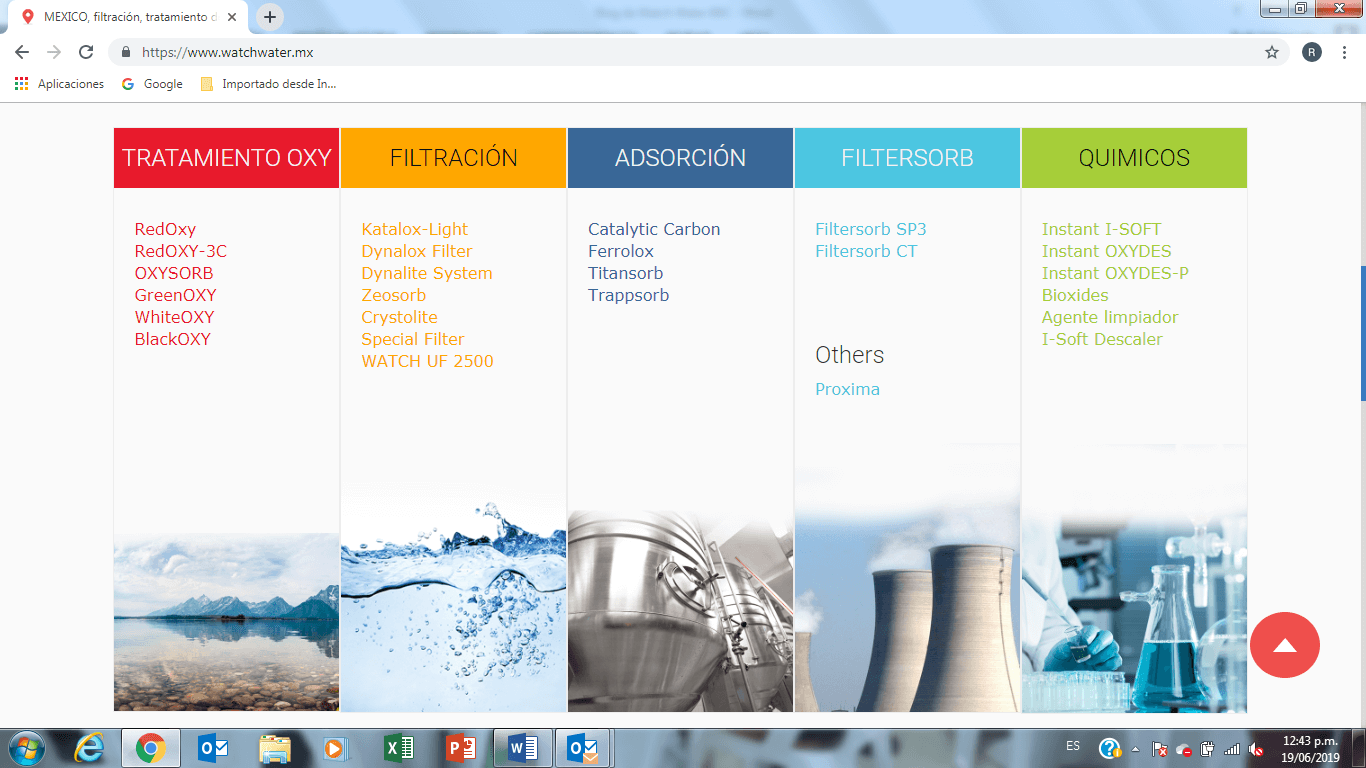
Task: Switch to Chrome in the taskbar
Action: (x=151, y=748)
